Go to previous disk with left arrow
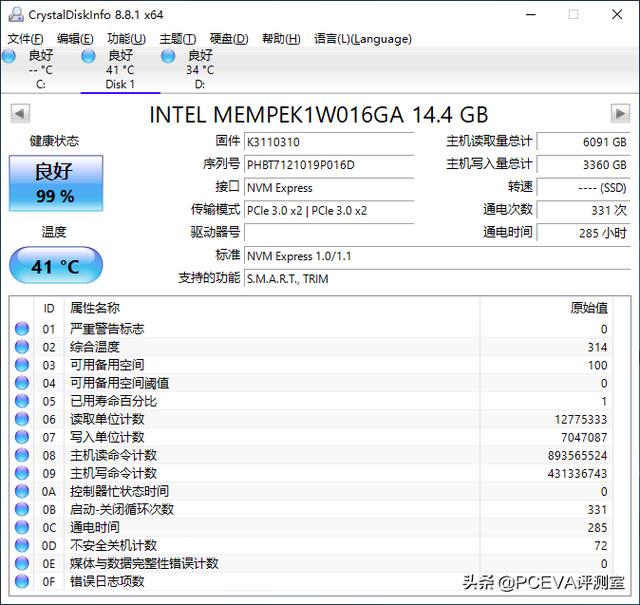 coord(20,113)
